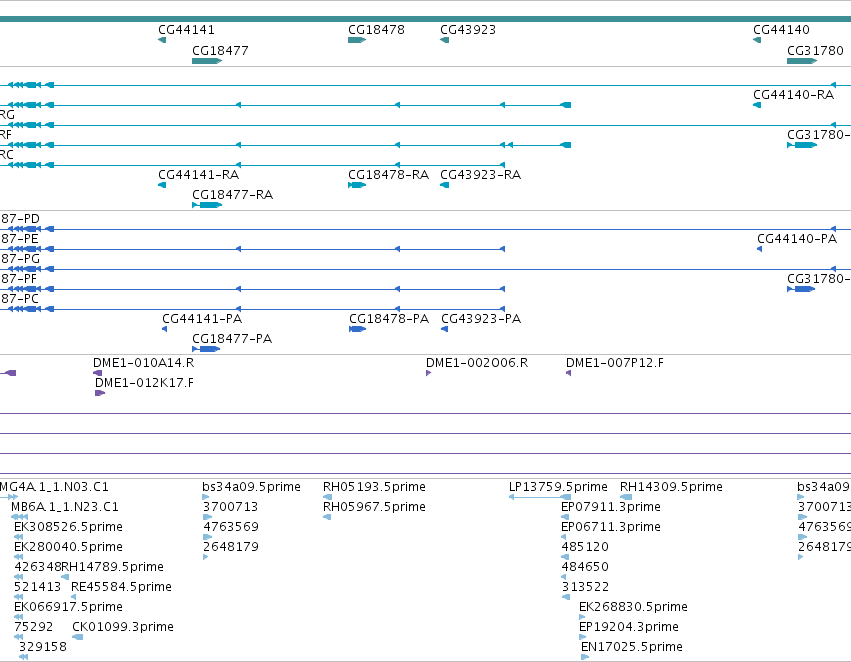Select the EK268830.5prime EST label
This screenshot has height=662, width=851.
coord(633,607)
